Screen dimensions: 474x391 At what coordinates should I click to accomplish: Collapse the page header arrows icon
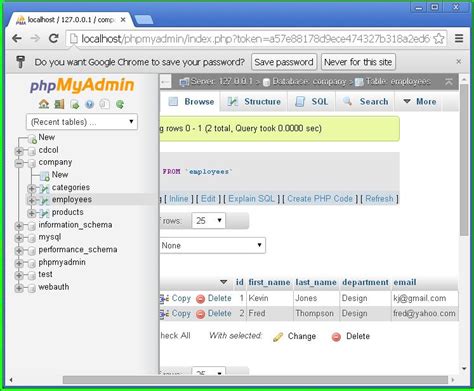pyautogui.click(x=449, y=82)
